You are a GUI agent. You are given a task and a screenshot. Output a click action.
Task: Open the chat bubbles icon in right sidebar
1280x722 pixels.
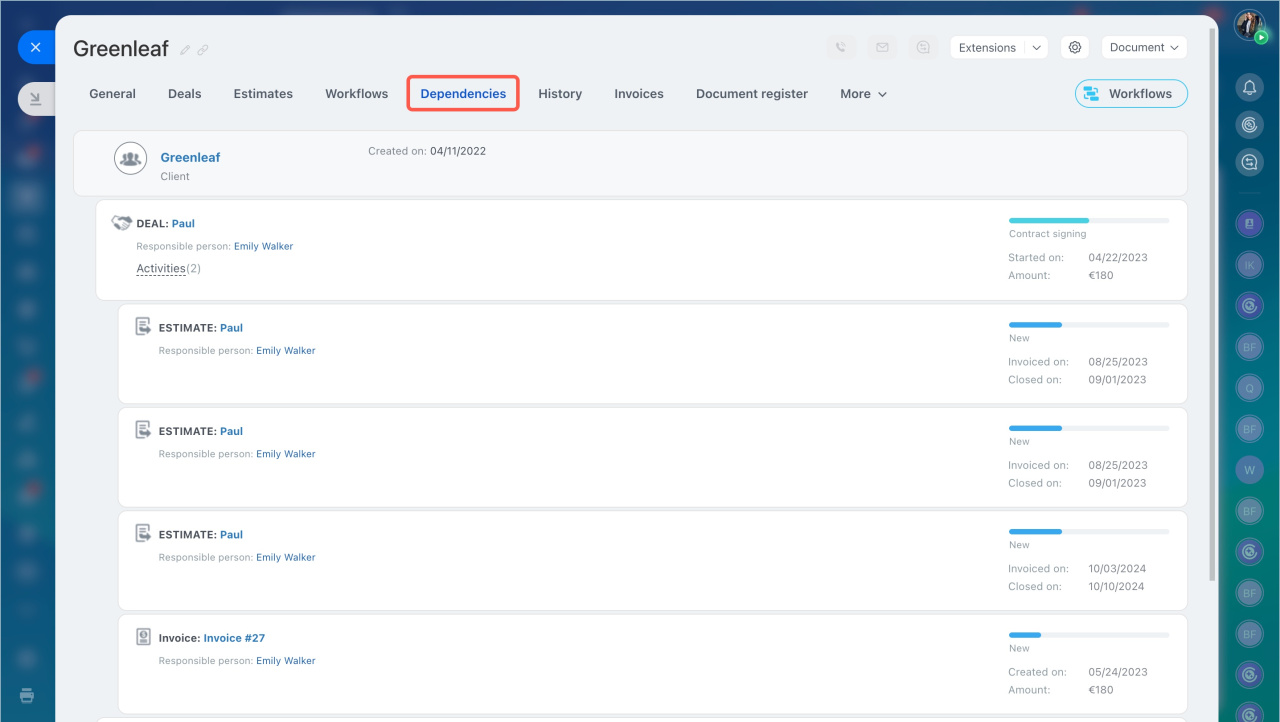coord(1249,162)
